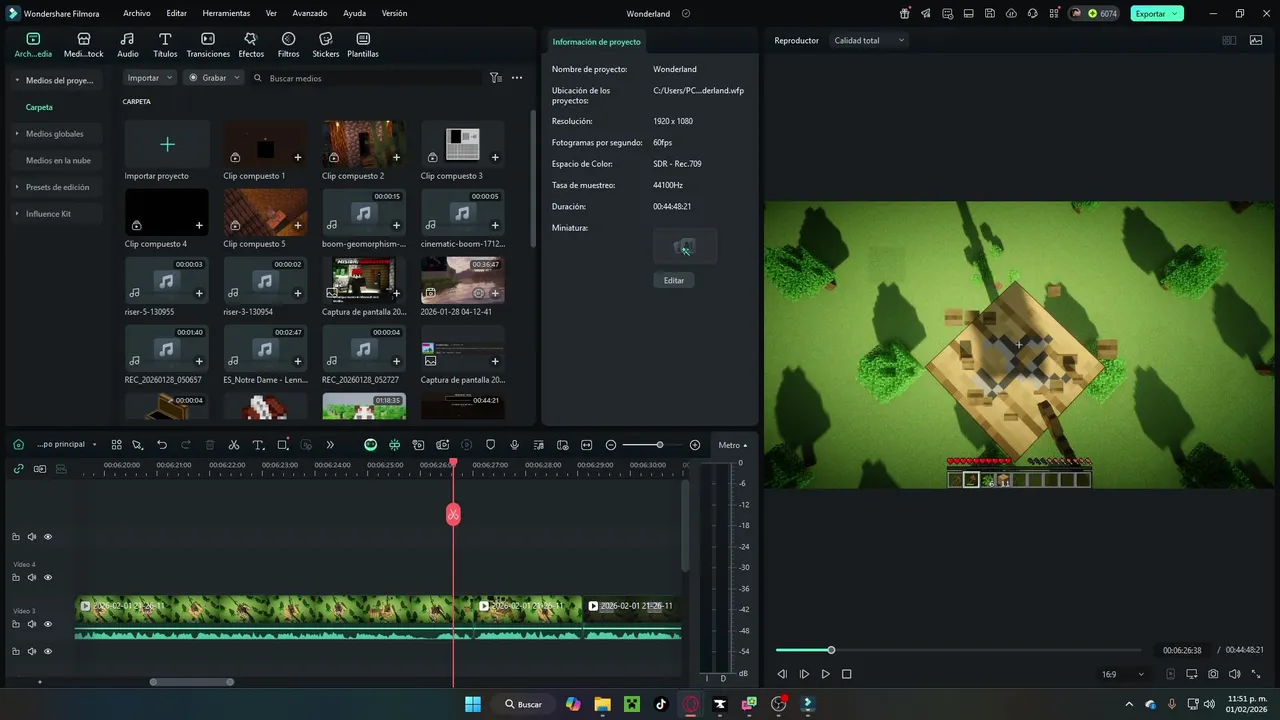Screen dimensions: 1280x720
Task: Select the Crop rectangle tool in timeline toolbar
Action: (x=283, y=445)
